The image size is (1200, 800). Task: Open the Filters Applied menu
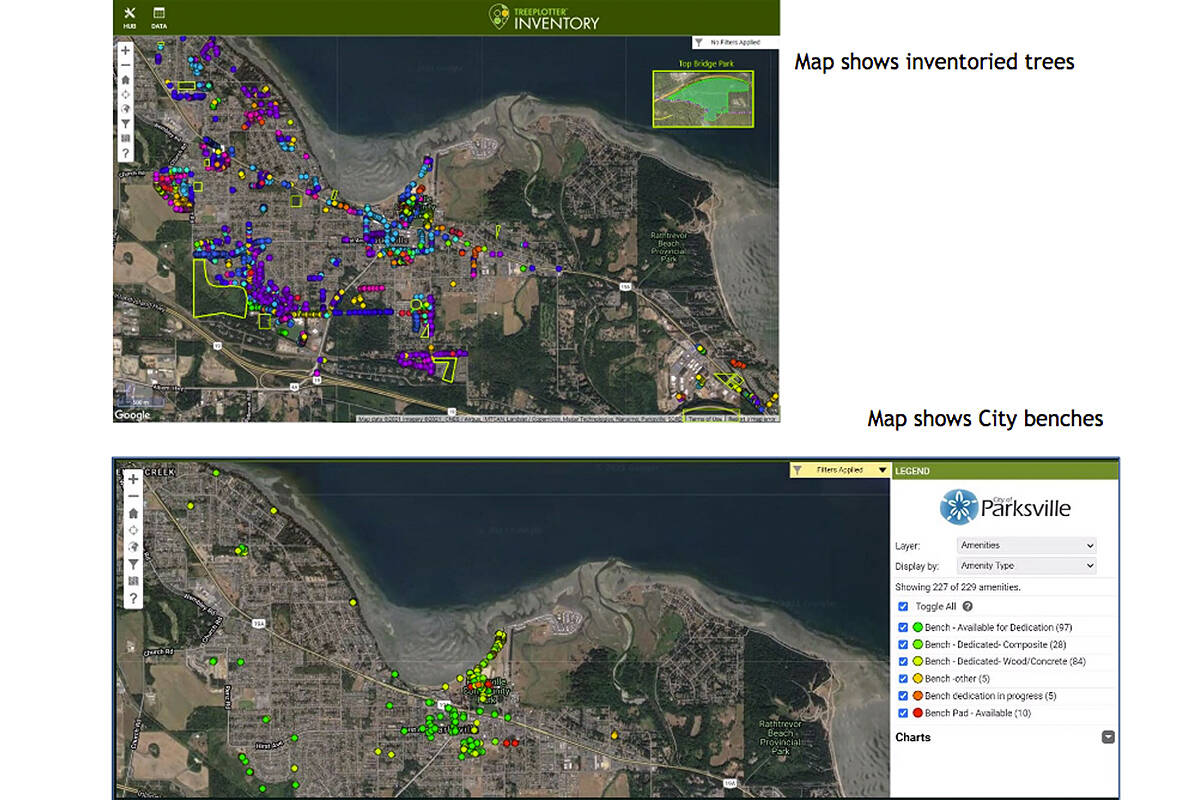840,470
